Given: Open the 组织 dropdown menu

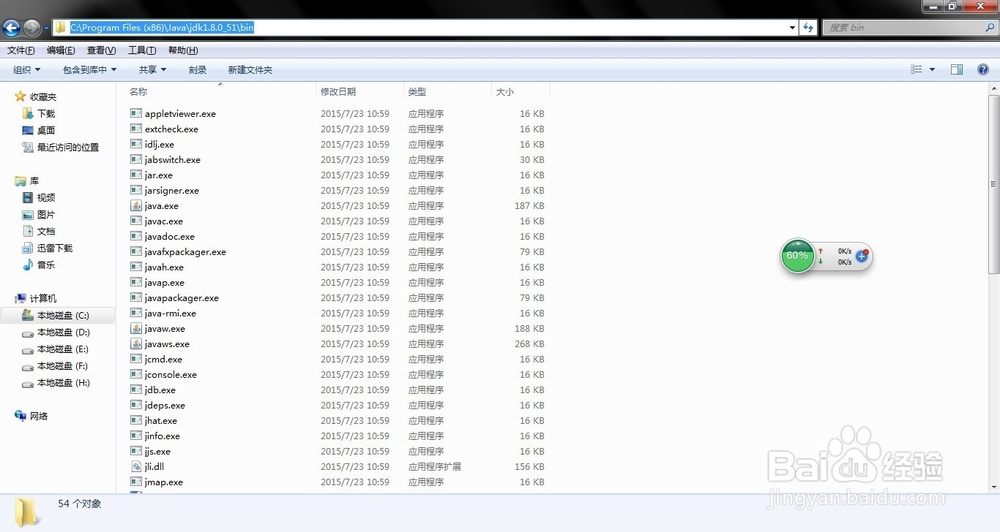Looking at the screenshot, I should tap(26, 70).
